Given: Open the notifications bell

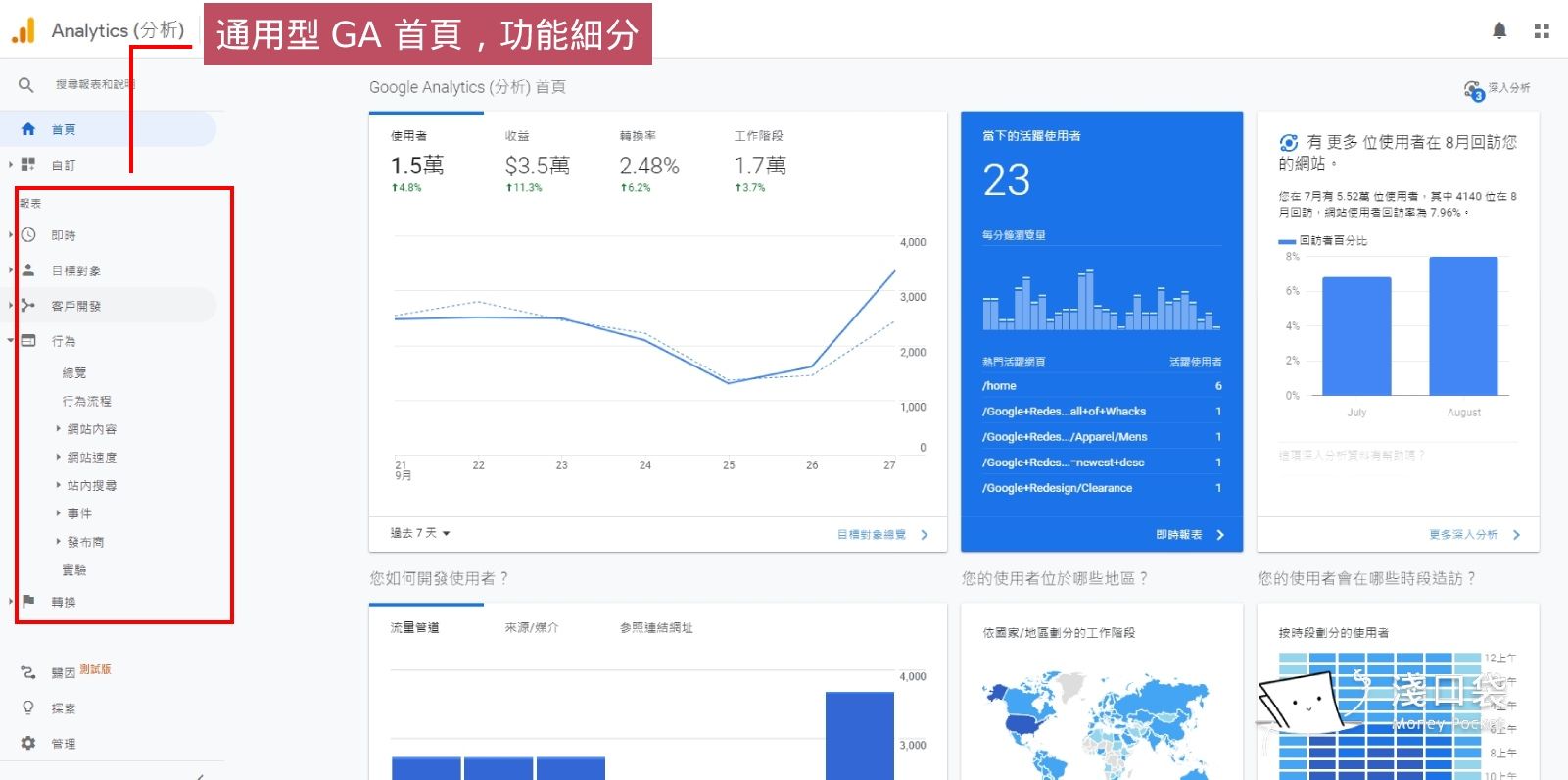Looking at the screenshot, I should click(1499, 31).
